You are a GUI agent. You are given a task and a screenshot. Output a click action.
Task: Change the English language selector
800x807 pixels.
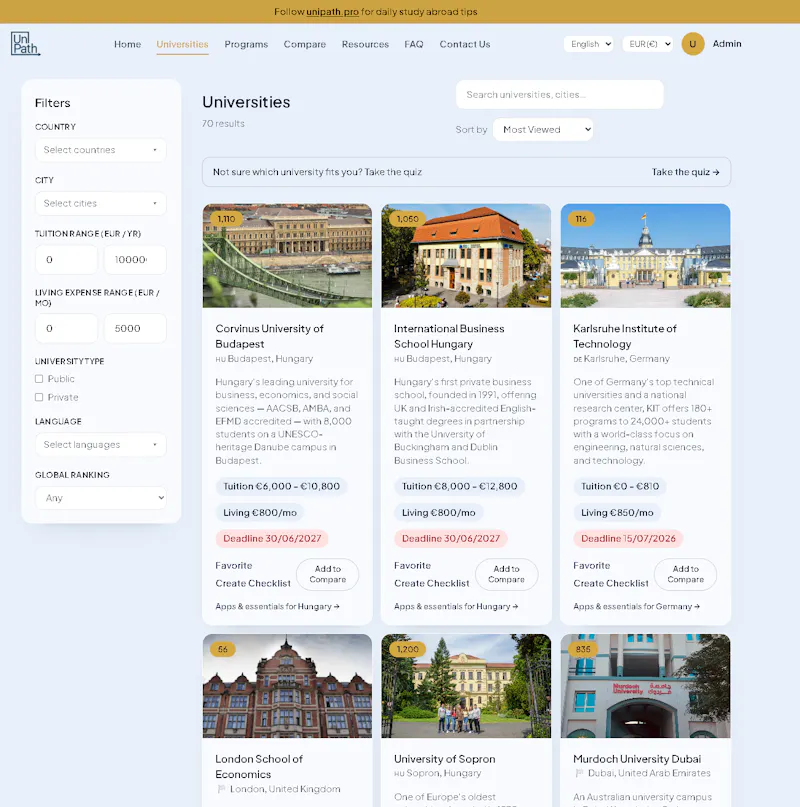[x=588, y=44]
